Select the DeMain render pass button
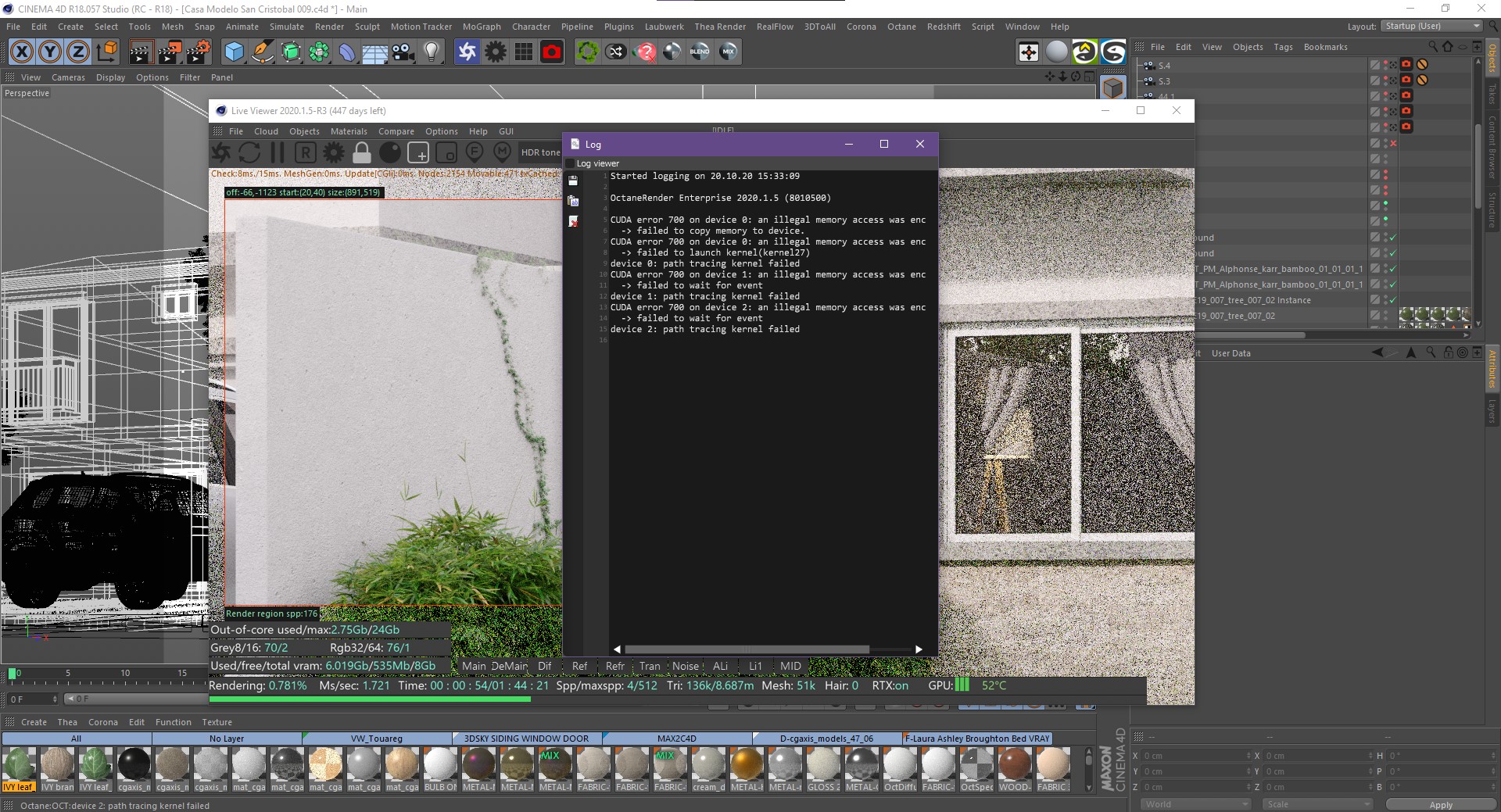 (510, 667)
